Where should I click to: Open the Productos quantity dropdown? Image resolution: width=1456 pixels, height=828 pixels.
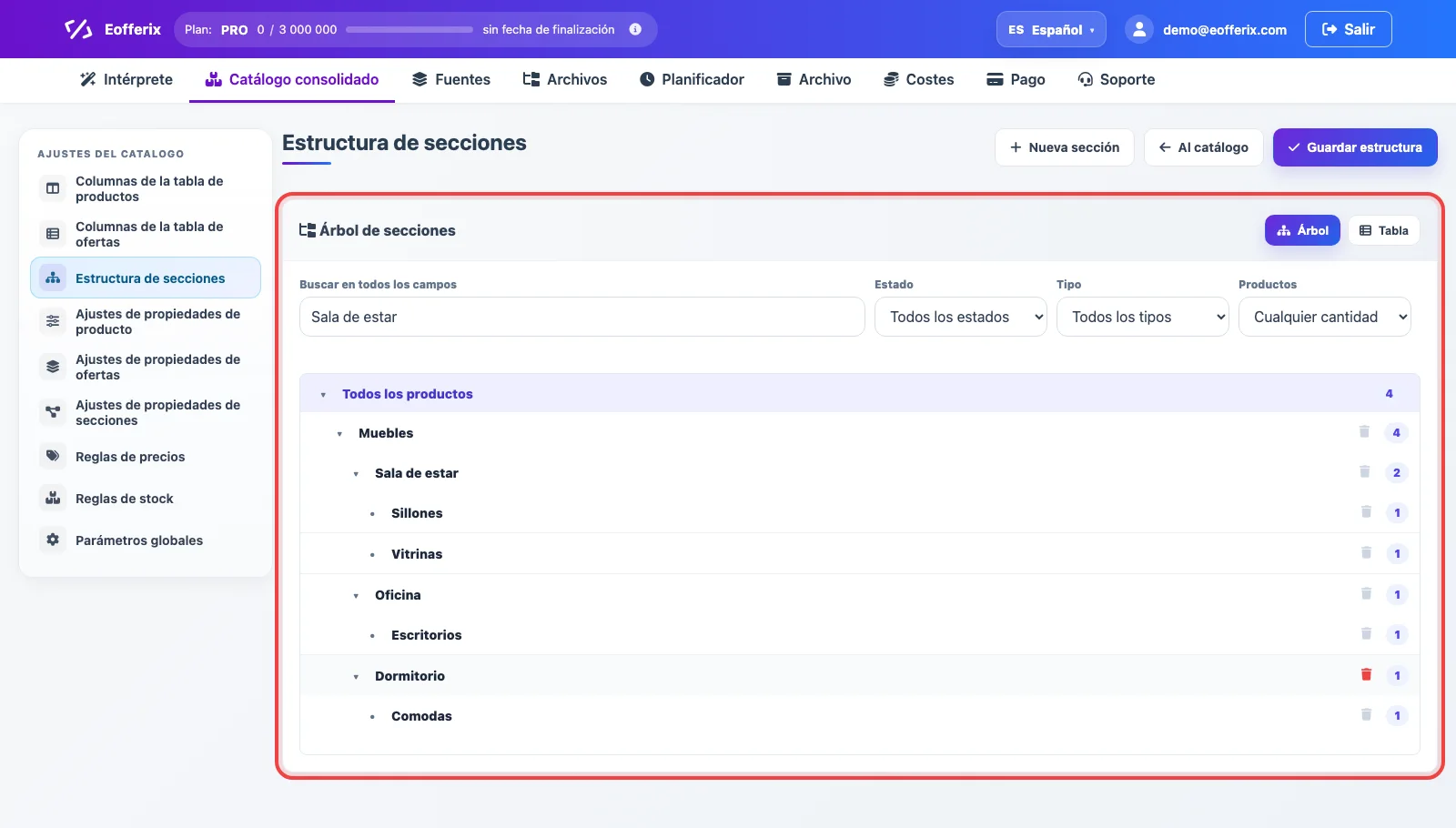(1324, 317)
